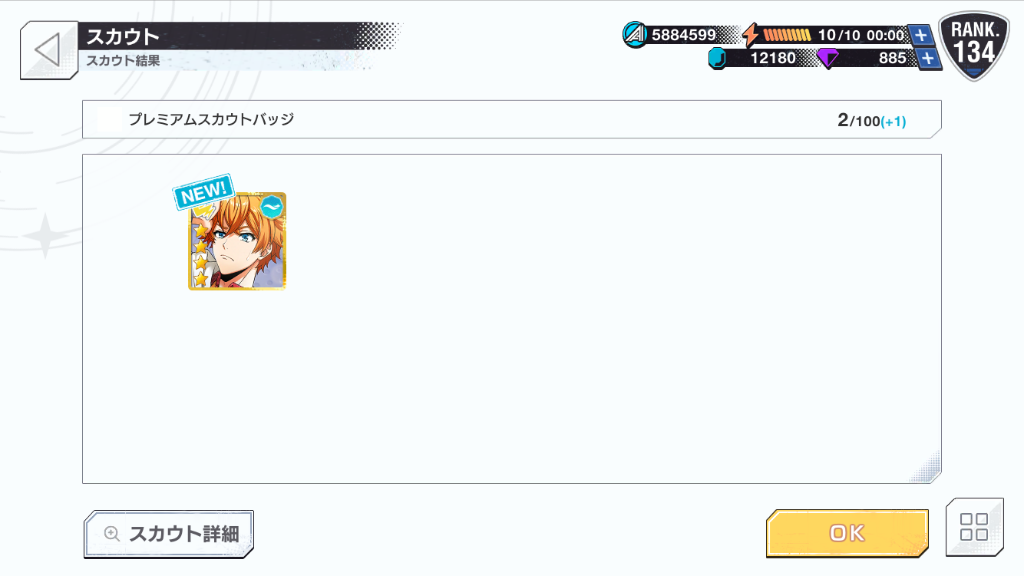Viewport: 1024px width, 576px height.
Task: Tap the purple diamond gem icon
Action: pyautogui.click(x=827, y=59)
